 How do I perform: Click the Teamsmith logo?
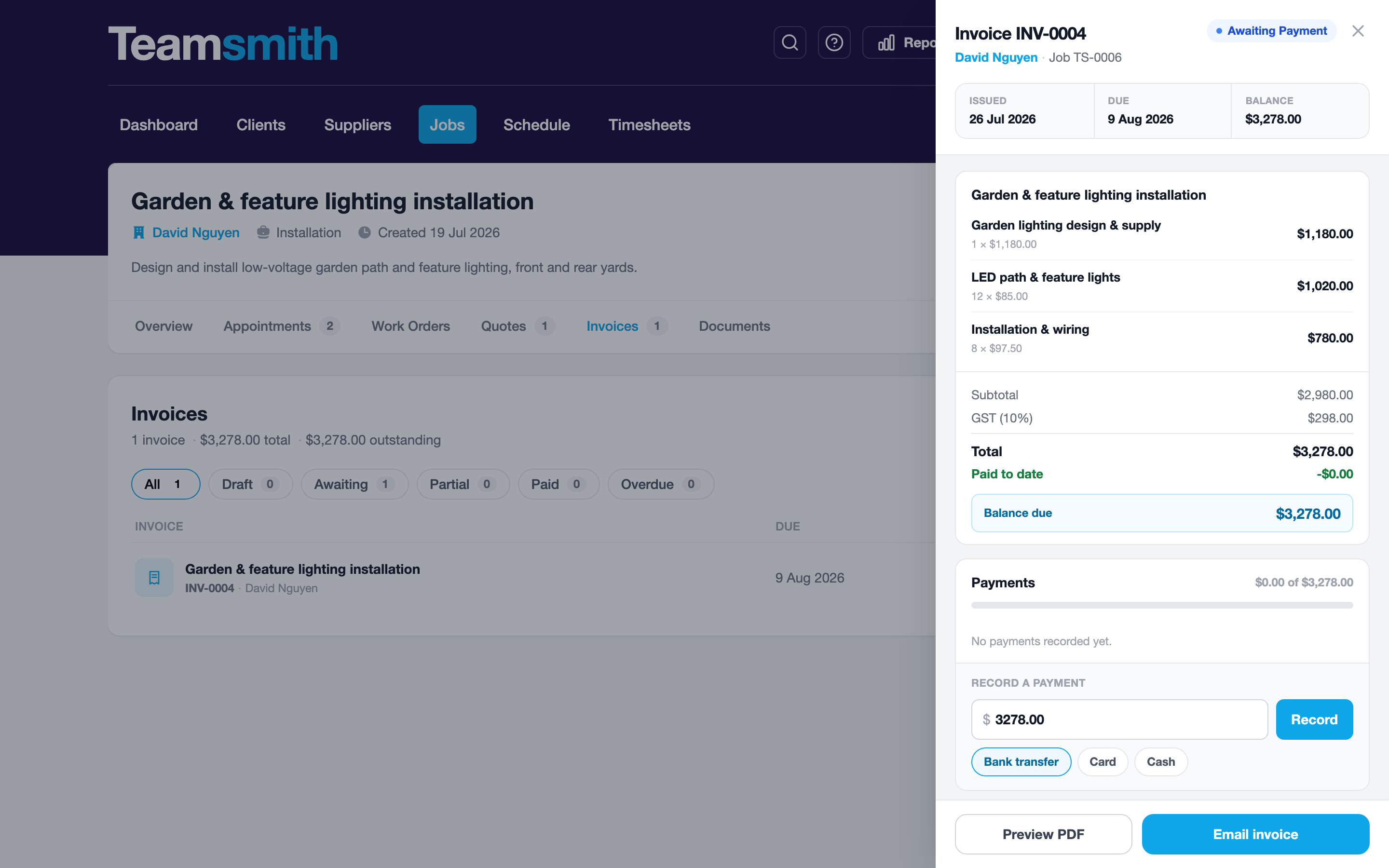[x=223, y=43]
